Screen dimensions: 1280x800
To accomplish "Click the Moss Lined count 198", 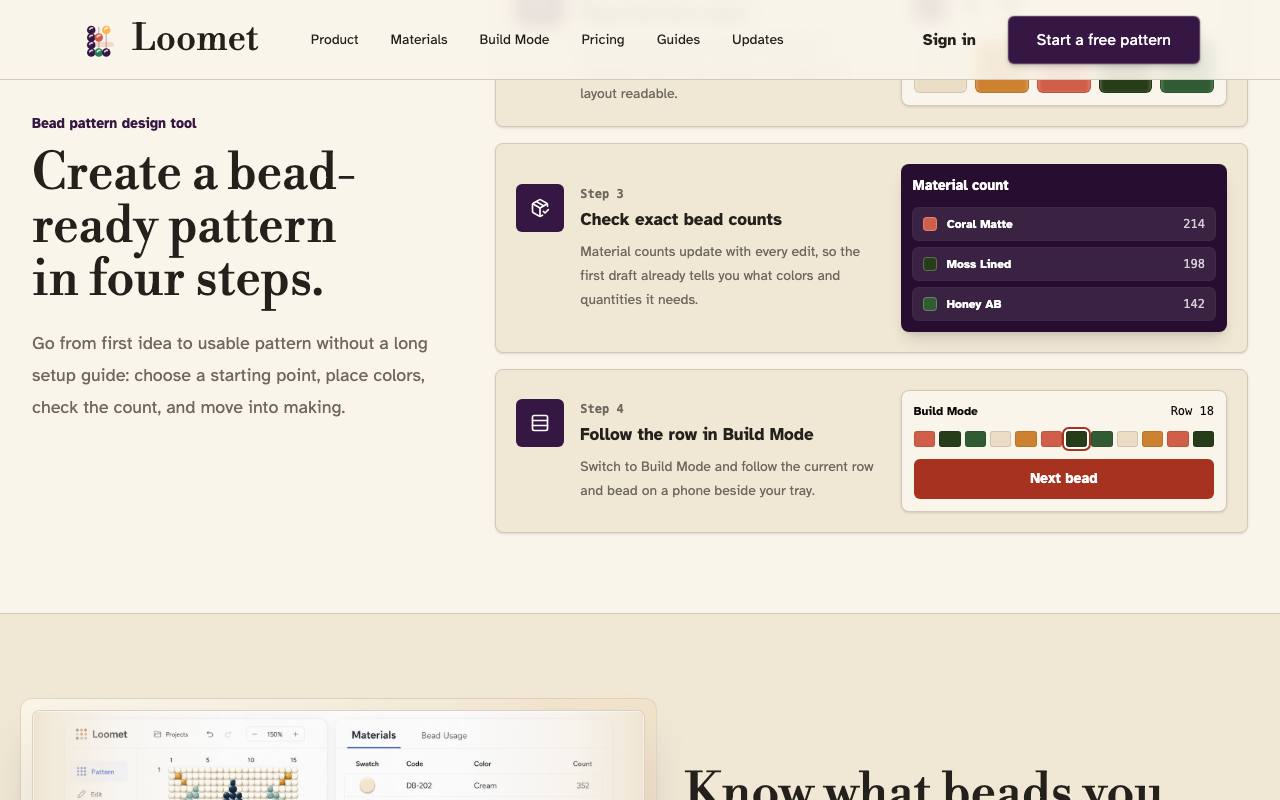I will click(x=1194, y=264).
